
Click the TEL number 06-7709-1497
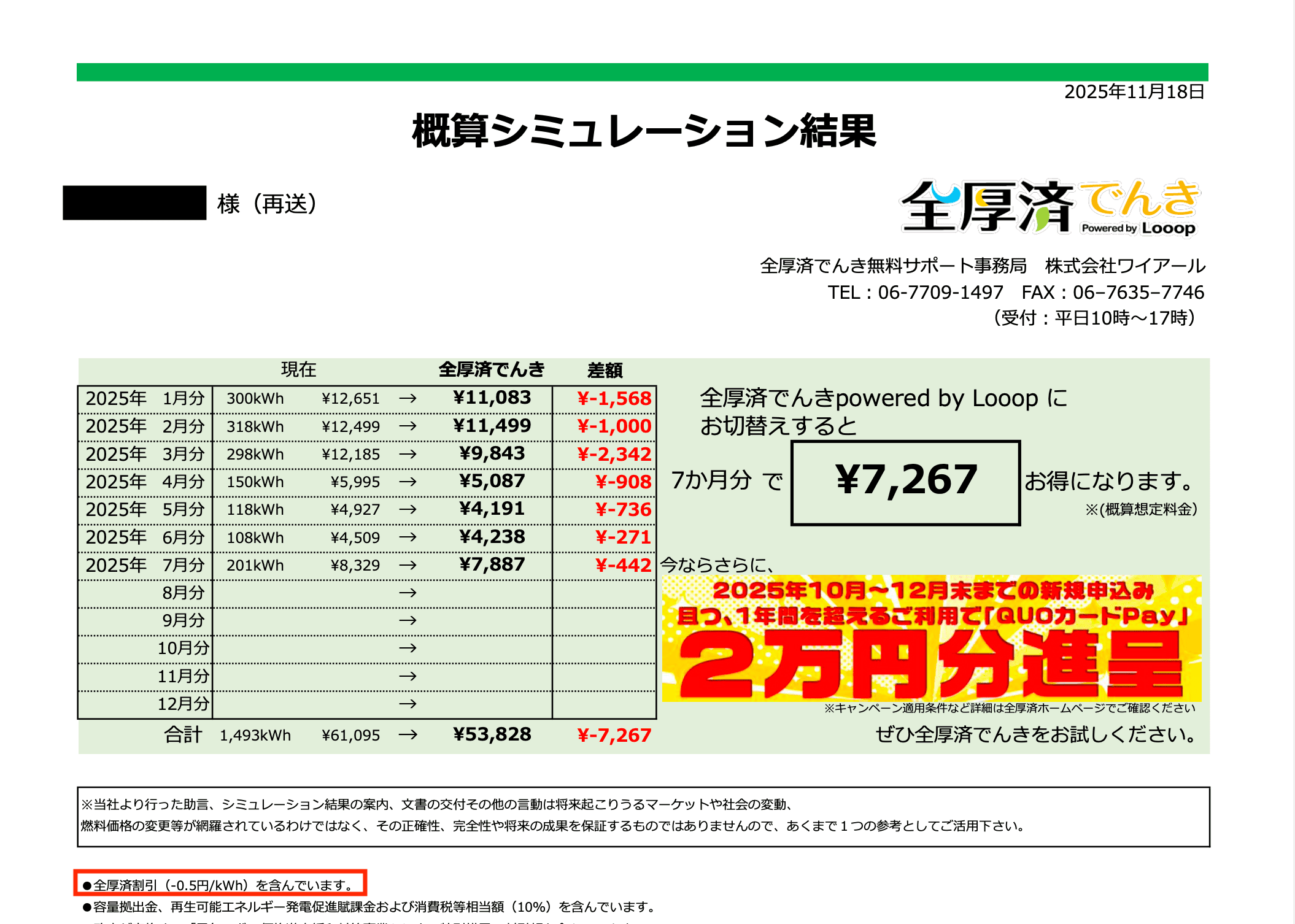tap(940, 292)
